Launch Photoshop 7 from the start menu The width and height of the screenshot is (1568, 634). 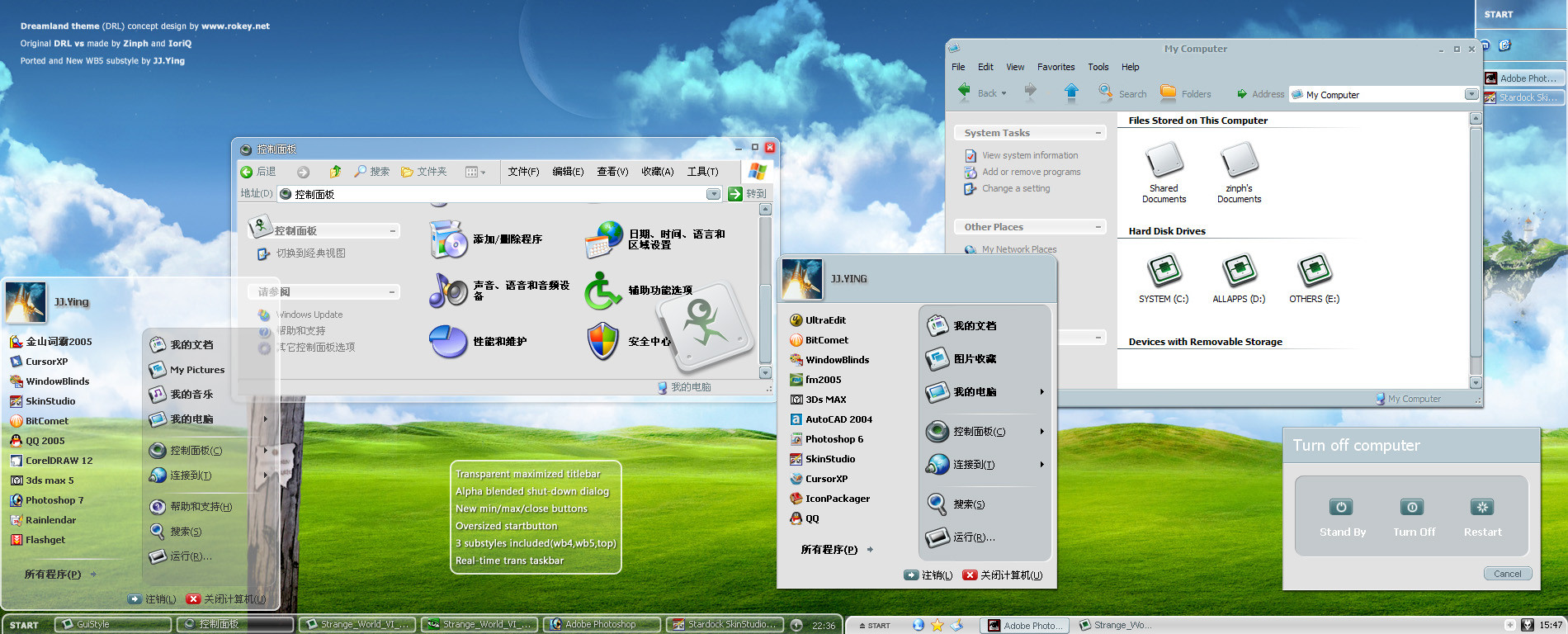click(46, 500)
